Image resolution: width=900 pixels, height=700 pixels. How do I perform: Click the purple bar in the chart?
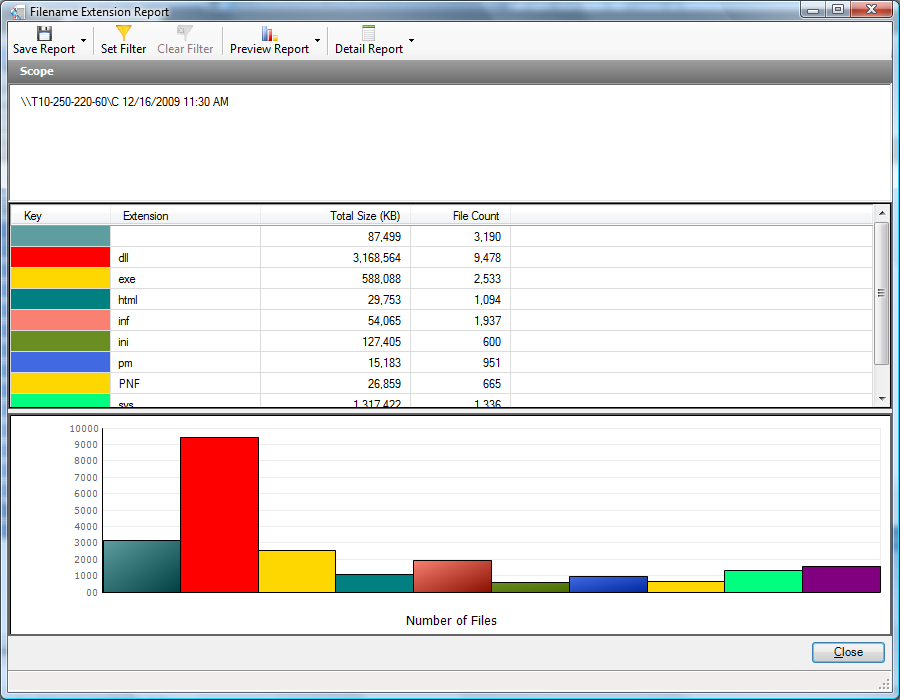841,579
